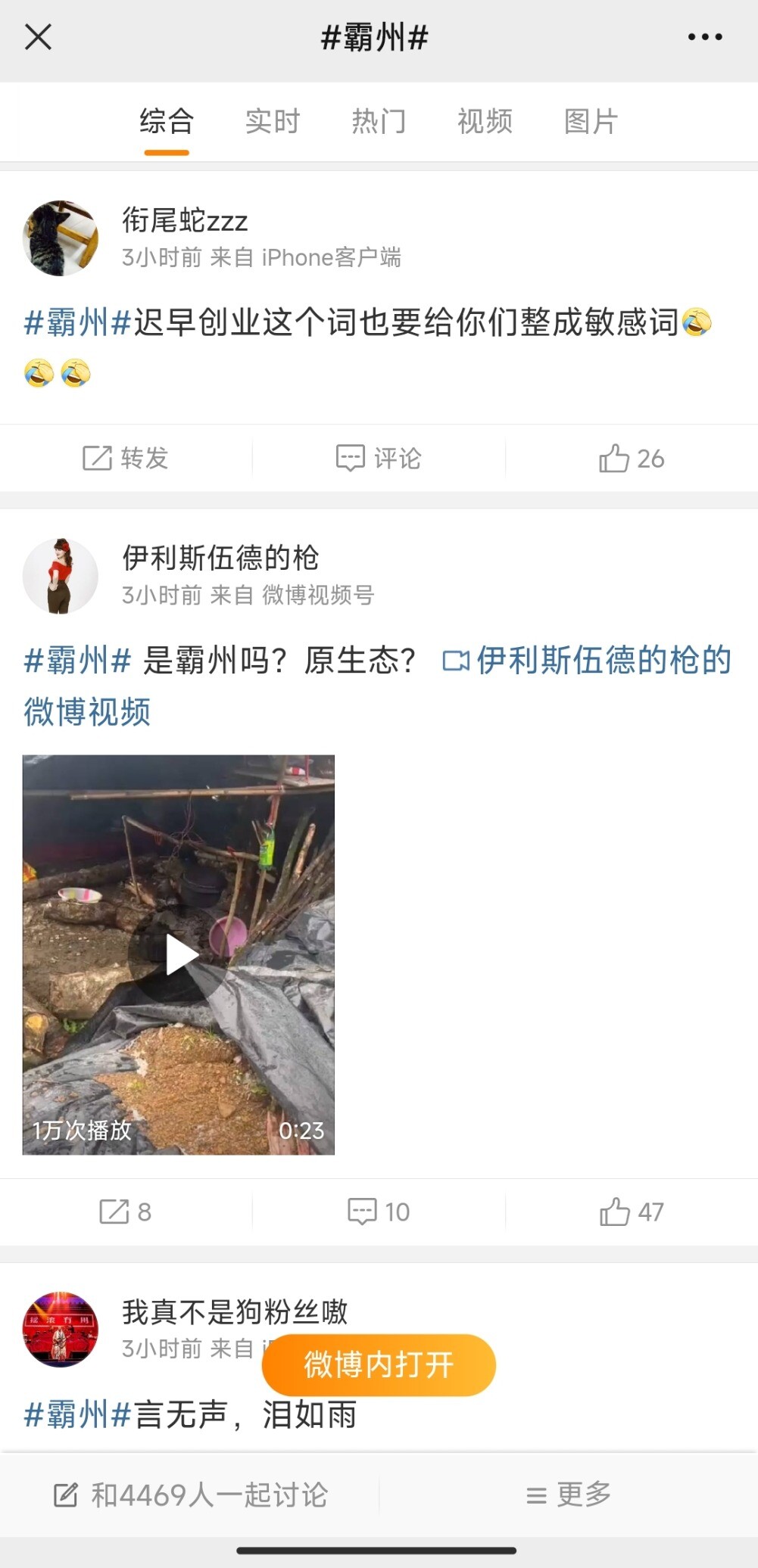
Task: Open the 伊利斯伍德的枪的微博视频 link
Action: pyautogui.click(x=379, y=685)
